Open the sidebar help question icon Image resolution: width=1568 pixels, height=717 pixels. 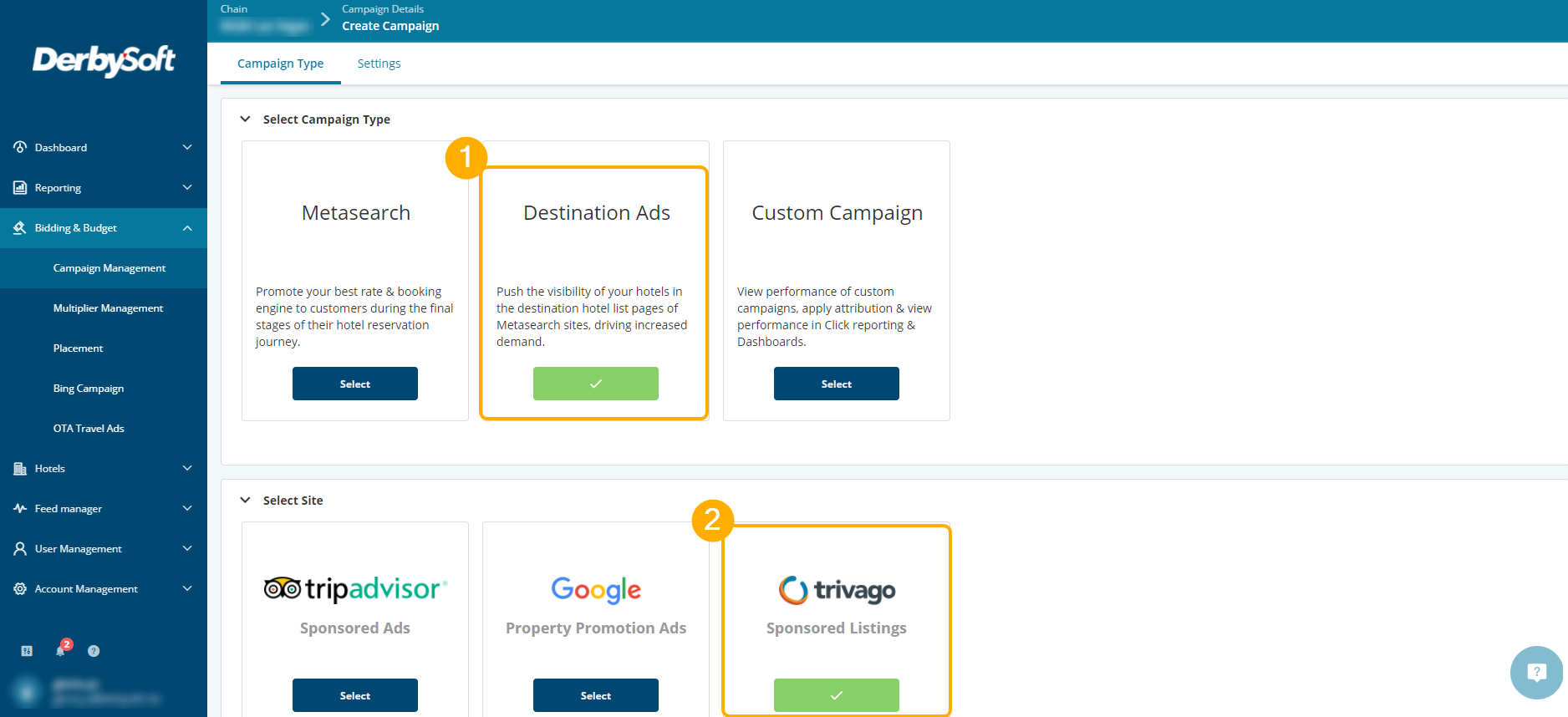click(94, 651)
